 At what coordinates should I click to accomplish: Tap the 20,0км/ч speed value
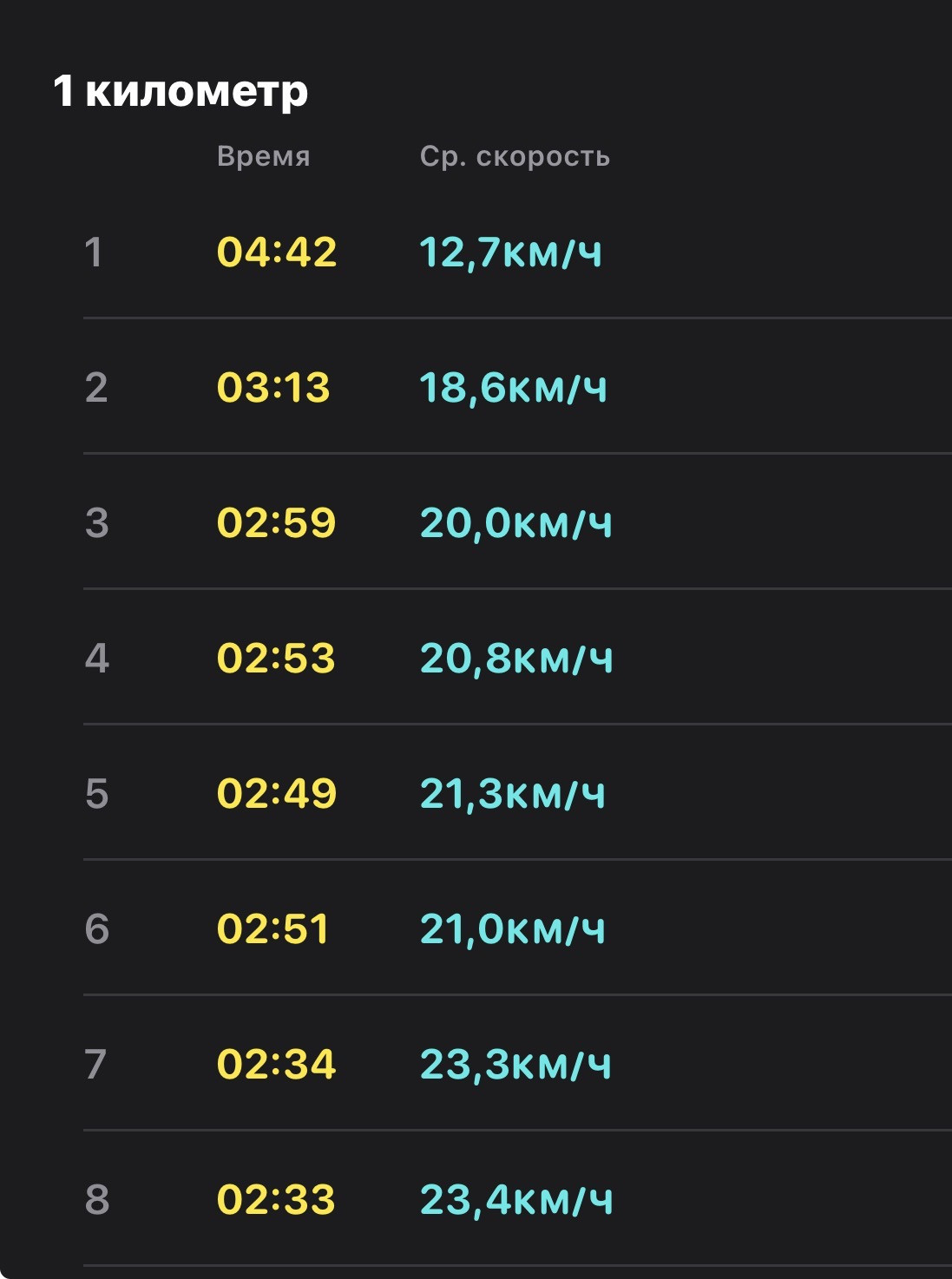pos(515,523)
